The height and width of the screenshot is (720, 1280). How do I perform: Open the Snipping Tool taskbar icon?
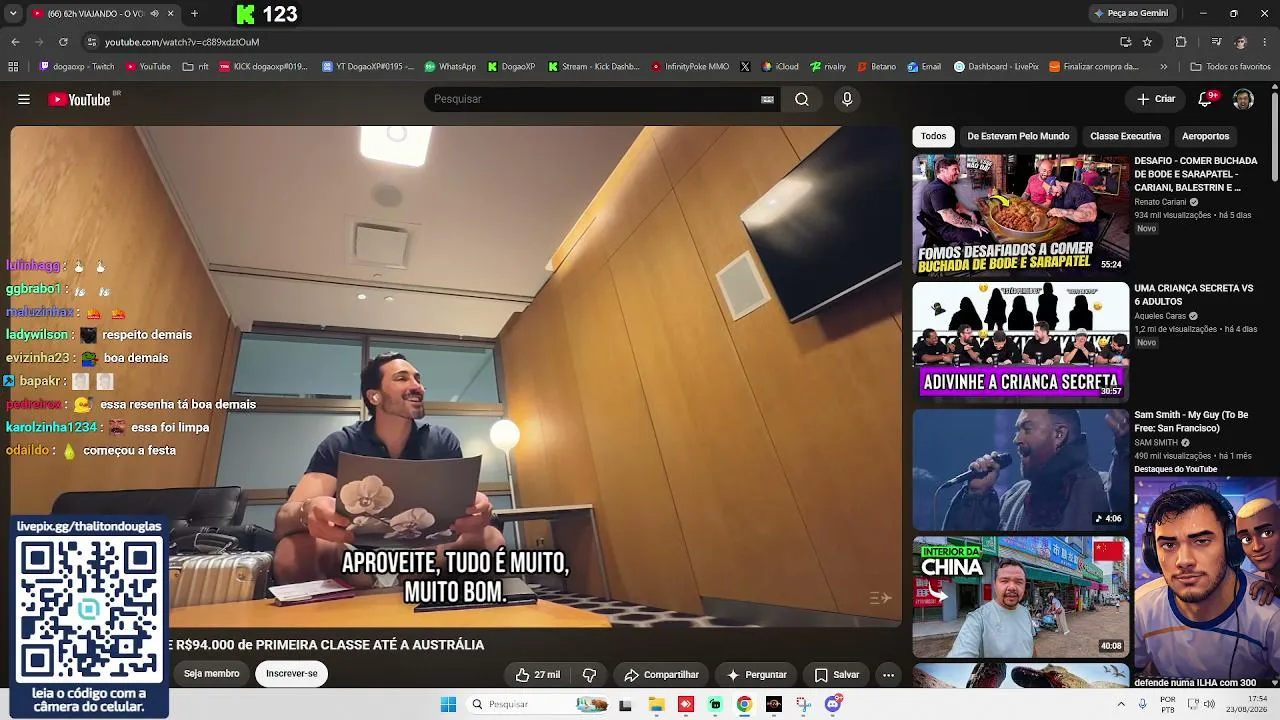[x=803, y=704]
